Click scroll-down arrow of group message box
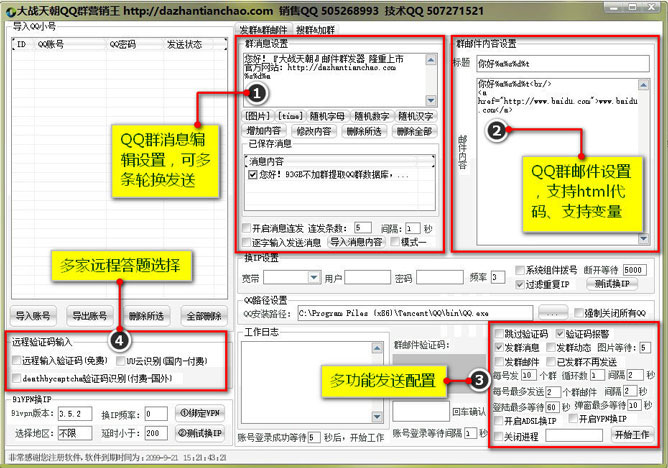 [431, 100]
